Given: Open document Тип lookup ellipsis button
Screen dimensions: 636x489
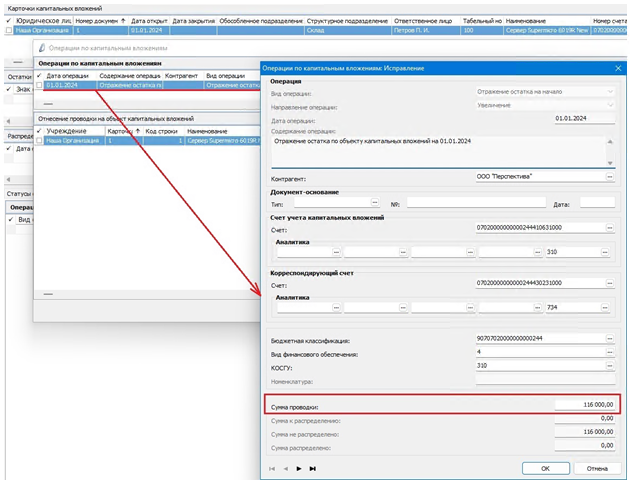Looking at the screenshot, I should 373,202.
